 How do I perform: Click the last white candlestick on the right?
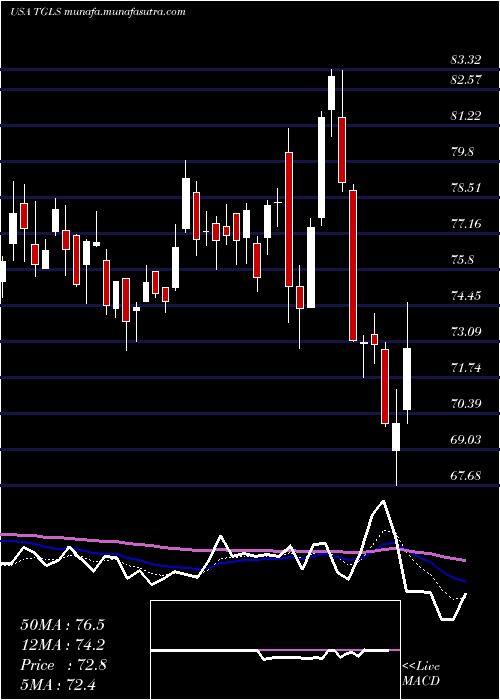point(407,363)
